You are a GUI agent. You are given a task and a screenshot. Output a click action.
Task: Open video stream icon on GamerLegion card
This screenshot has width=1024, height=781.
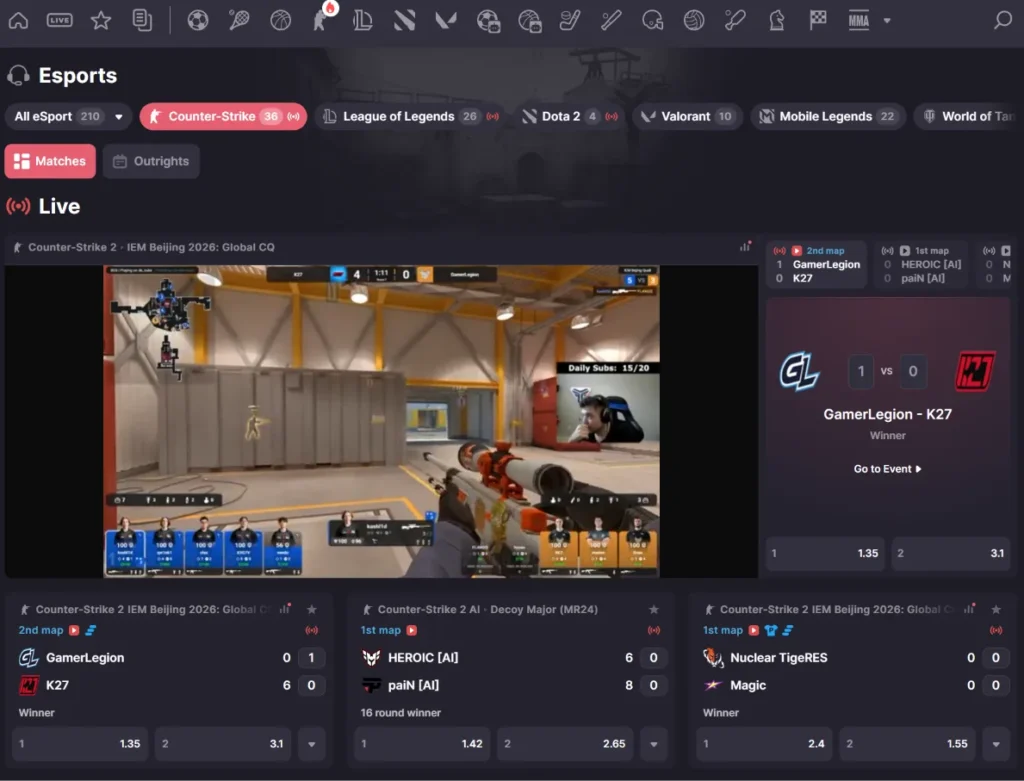74,630
